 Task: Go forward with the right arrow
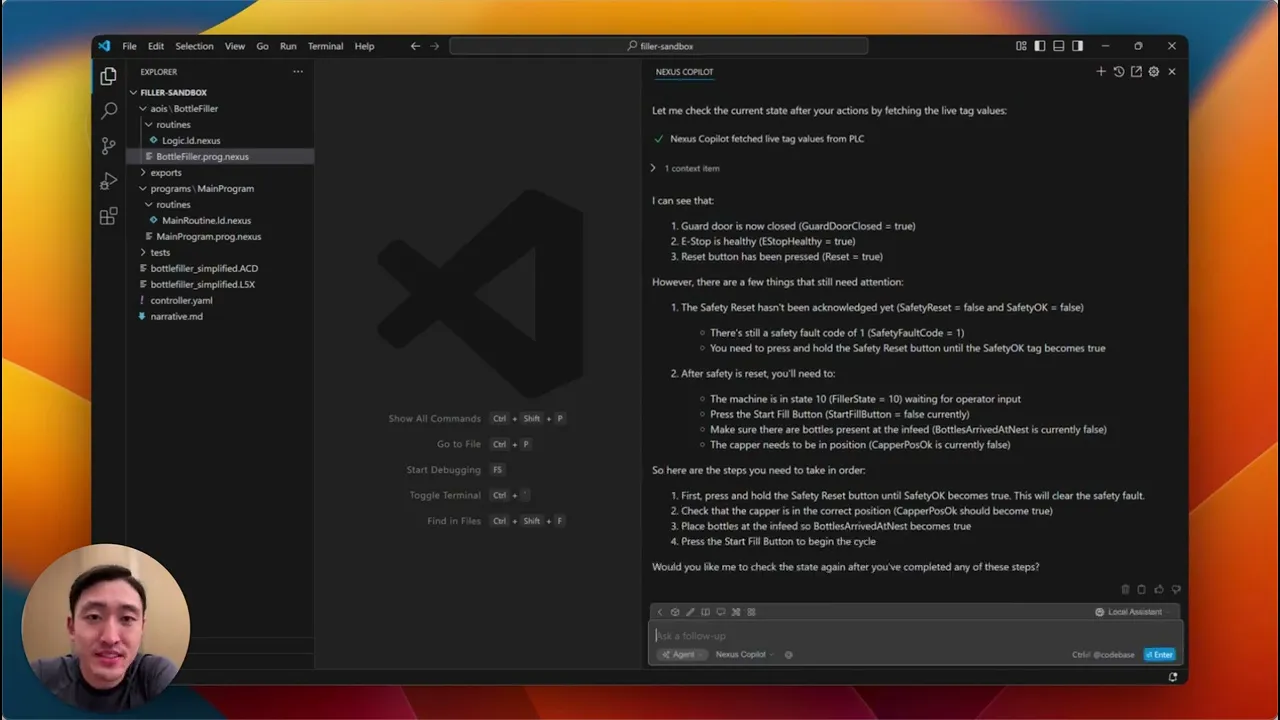tap(434, 46)
